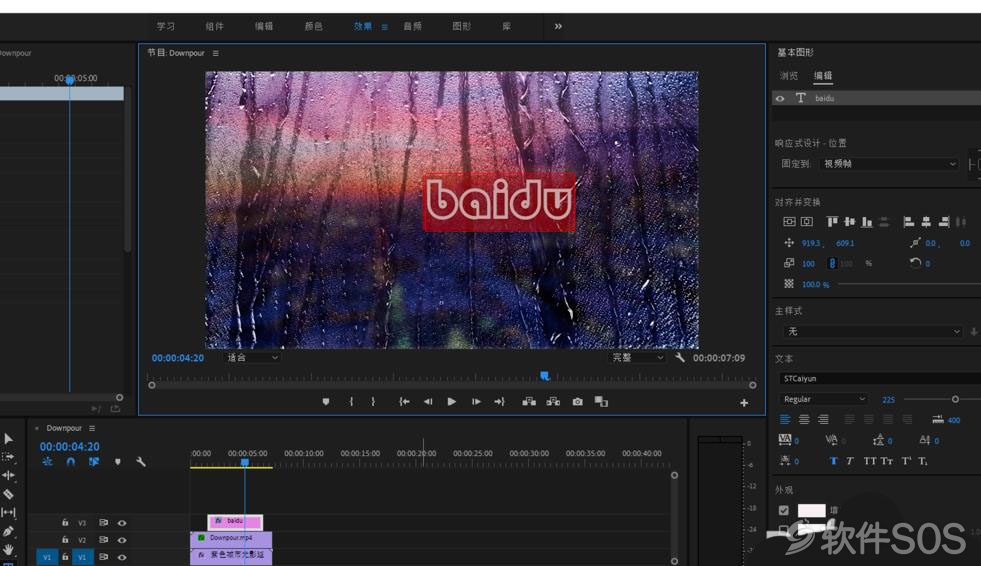Click the Lift button
The image size is (981, 566).
pyautogui.click(x=529, y=402)
